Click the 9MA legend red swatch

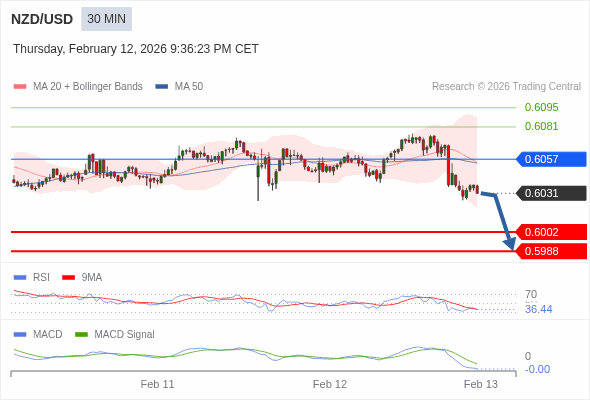68,278
